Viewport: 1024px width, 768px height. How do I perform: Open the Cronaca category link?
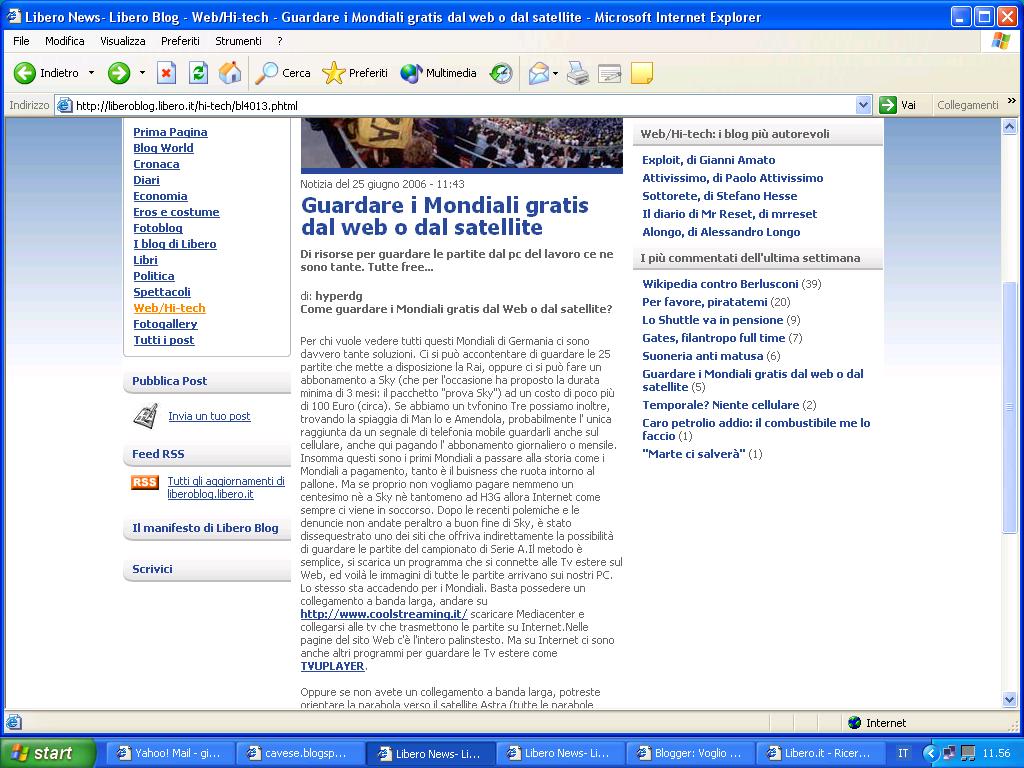pos(156,164)
